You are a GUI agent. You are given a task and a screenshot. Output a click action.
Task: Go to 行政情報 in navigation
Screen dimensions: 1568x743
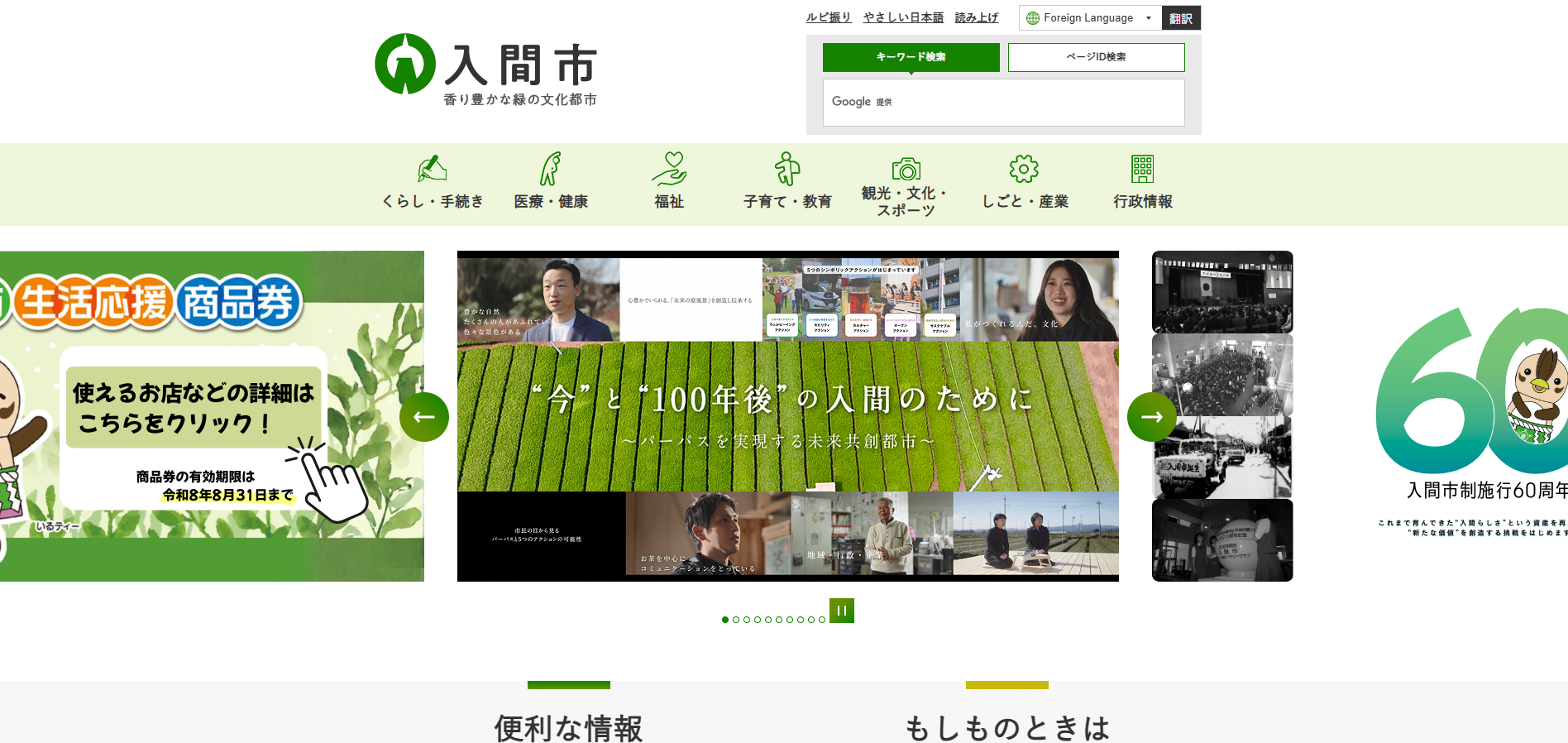(1143, 183)
